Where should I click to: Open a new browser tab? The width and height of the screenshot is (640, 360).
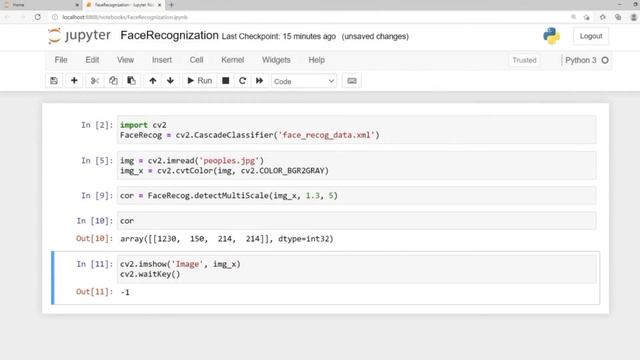pos(171,5)
